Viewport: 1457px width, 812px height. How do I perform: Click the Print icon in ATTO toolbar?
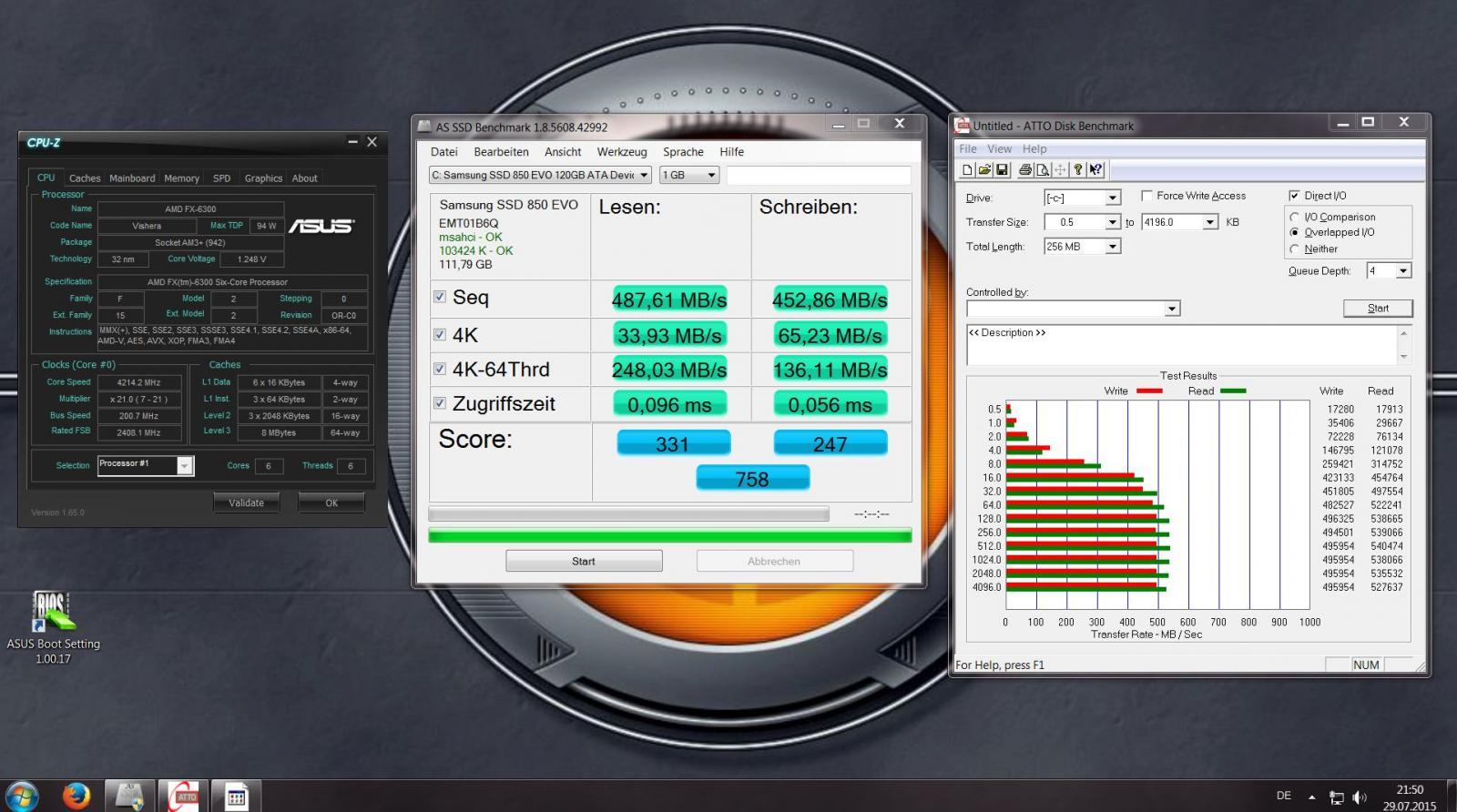tap(1025, 170)
